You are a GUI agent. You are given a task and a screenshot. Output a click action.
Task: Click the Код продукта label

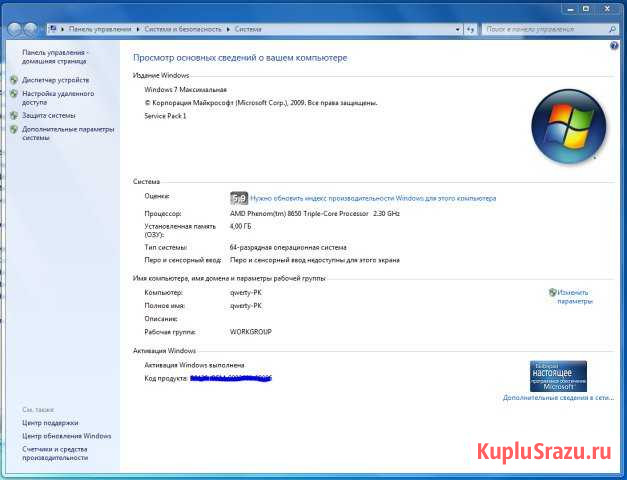coord(166,378)
